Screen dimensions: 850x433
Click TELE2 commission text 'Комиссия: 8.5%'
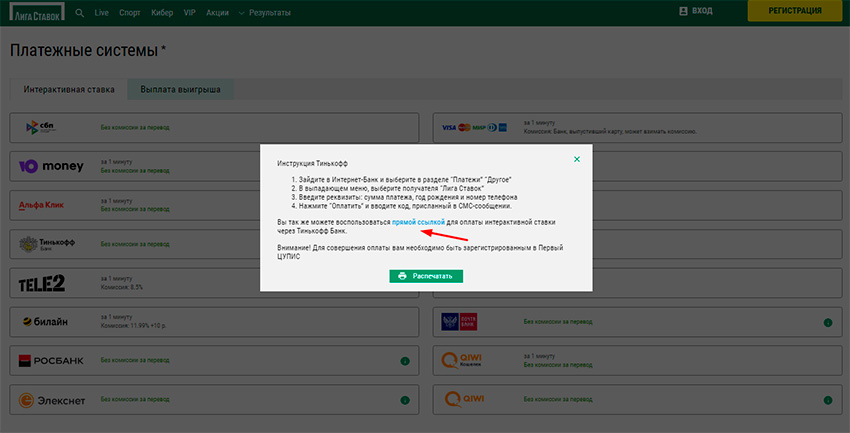(x=122, y=287)
